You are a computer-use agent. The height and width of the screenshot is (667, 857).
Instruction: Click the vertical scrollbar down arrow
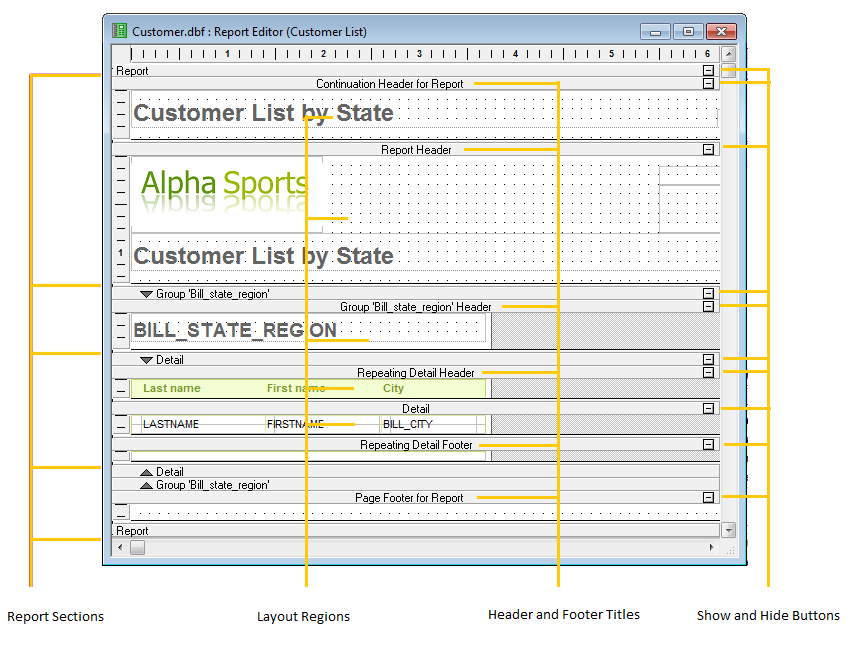[728, 530]
